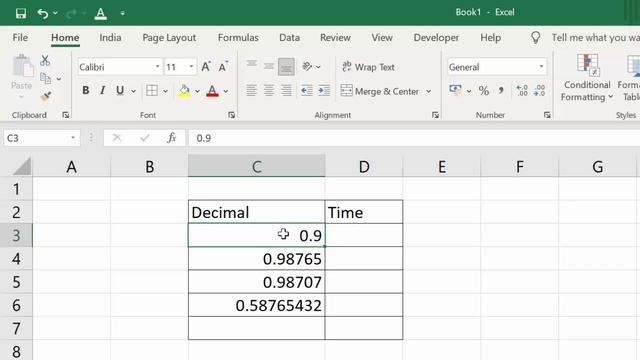
Task: Toggle Bold formatting
Action: [86, 90]
